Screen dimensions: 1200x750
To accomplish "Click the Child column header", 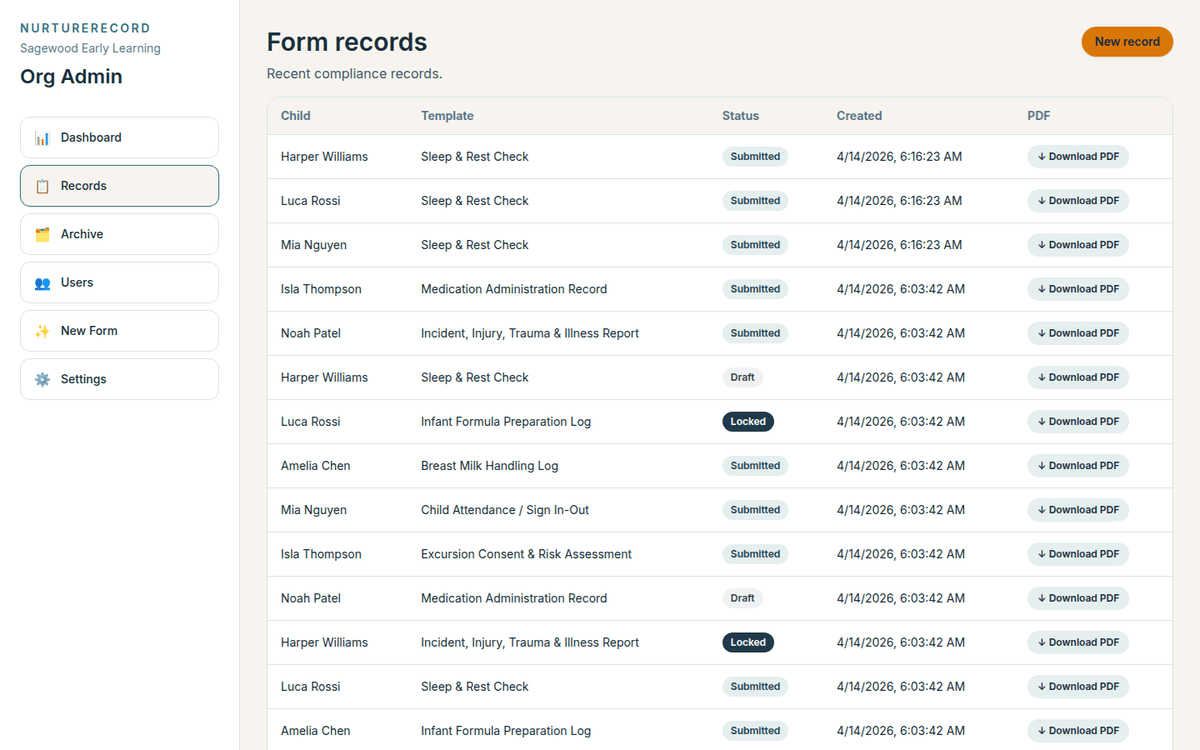I will [x=295, y=115].
